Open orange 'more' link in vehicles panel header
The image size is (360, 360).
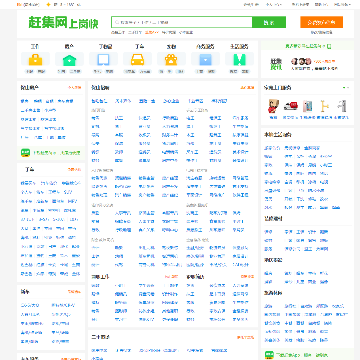(x=75, y=169)
